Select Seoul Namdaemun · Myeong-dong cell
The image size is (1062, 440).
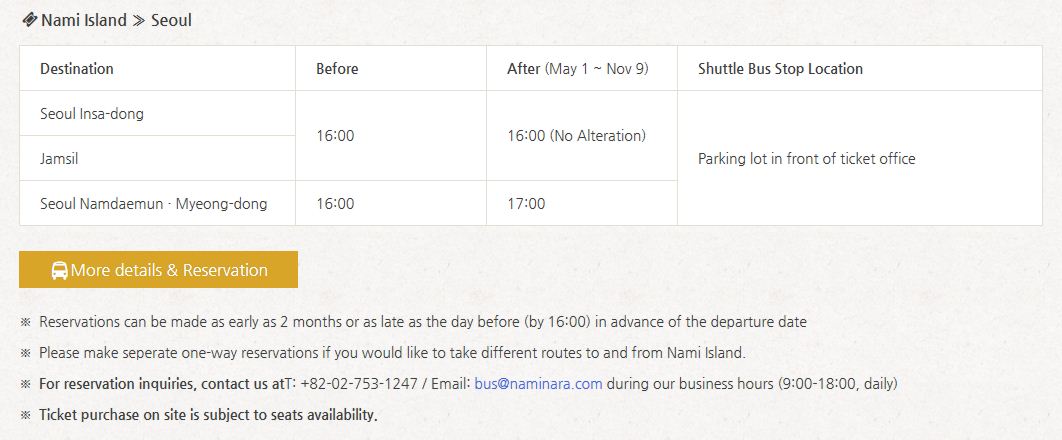(x=153, y=204)
